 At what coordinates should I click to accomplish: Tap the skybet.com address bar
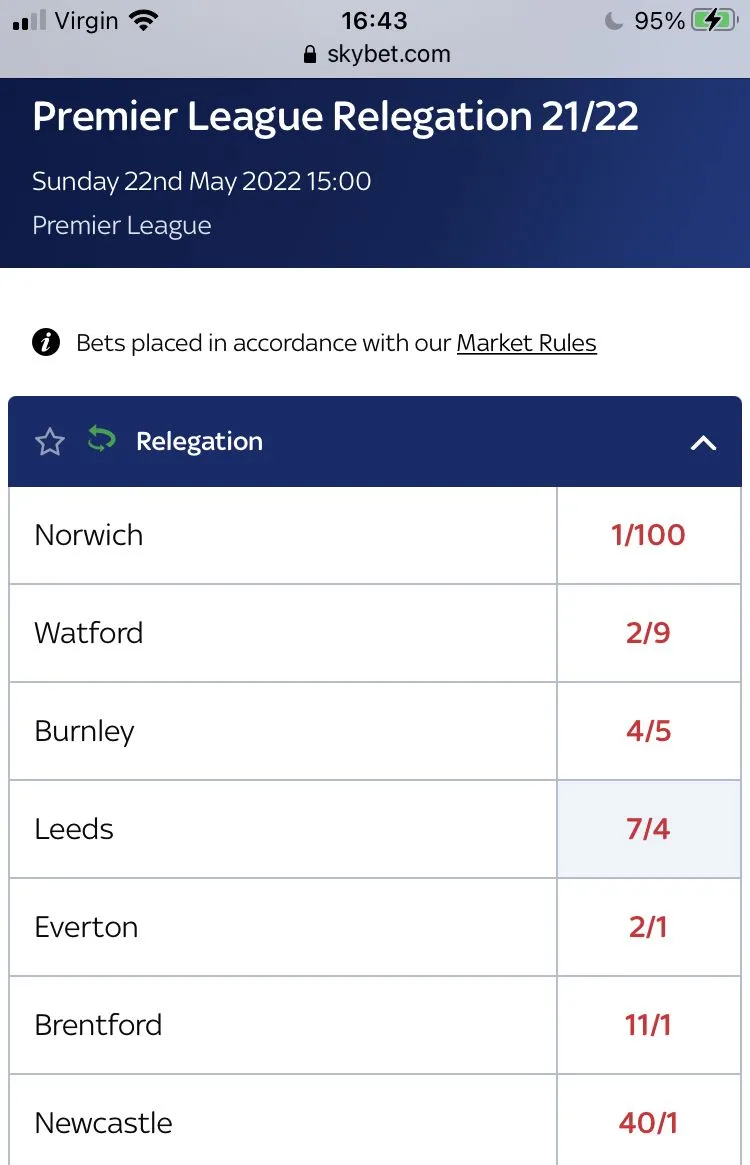pos(388,55)
